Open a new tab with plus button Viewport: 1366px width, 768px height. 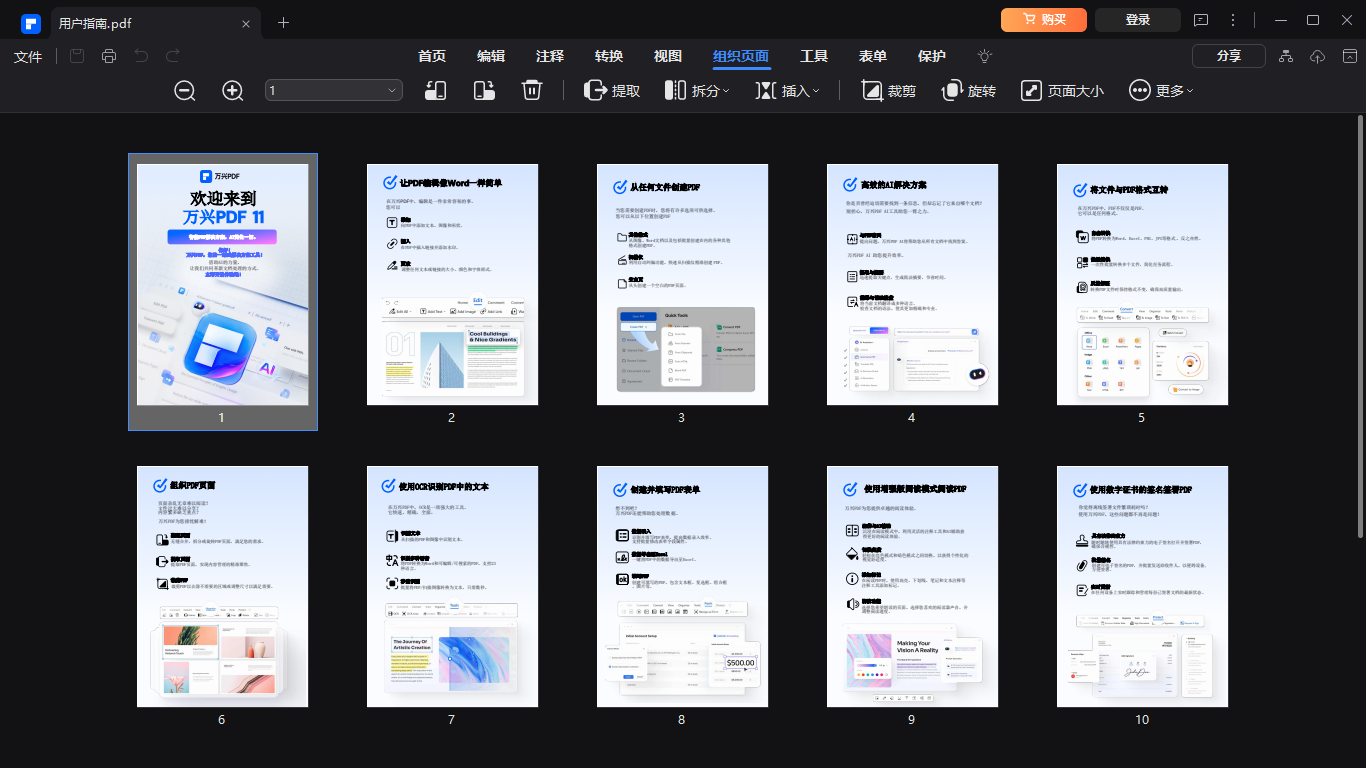click(x=283, y=22)
